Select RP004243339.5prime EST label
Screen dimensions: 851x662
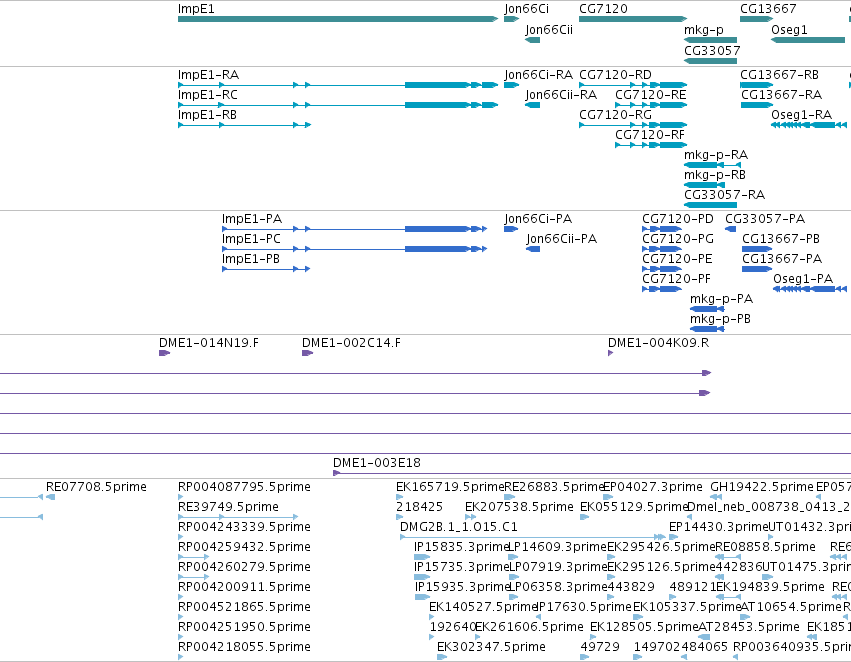[244, 527]
